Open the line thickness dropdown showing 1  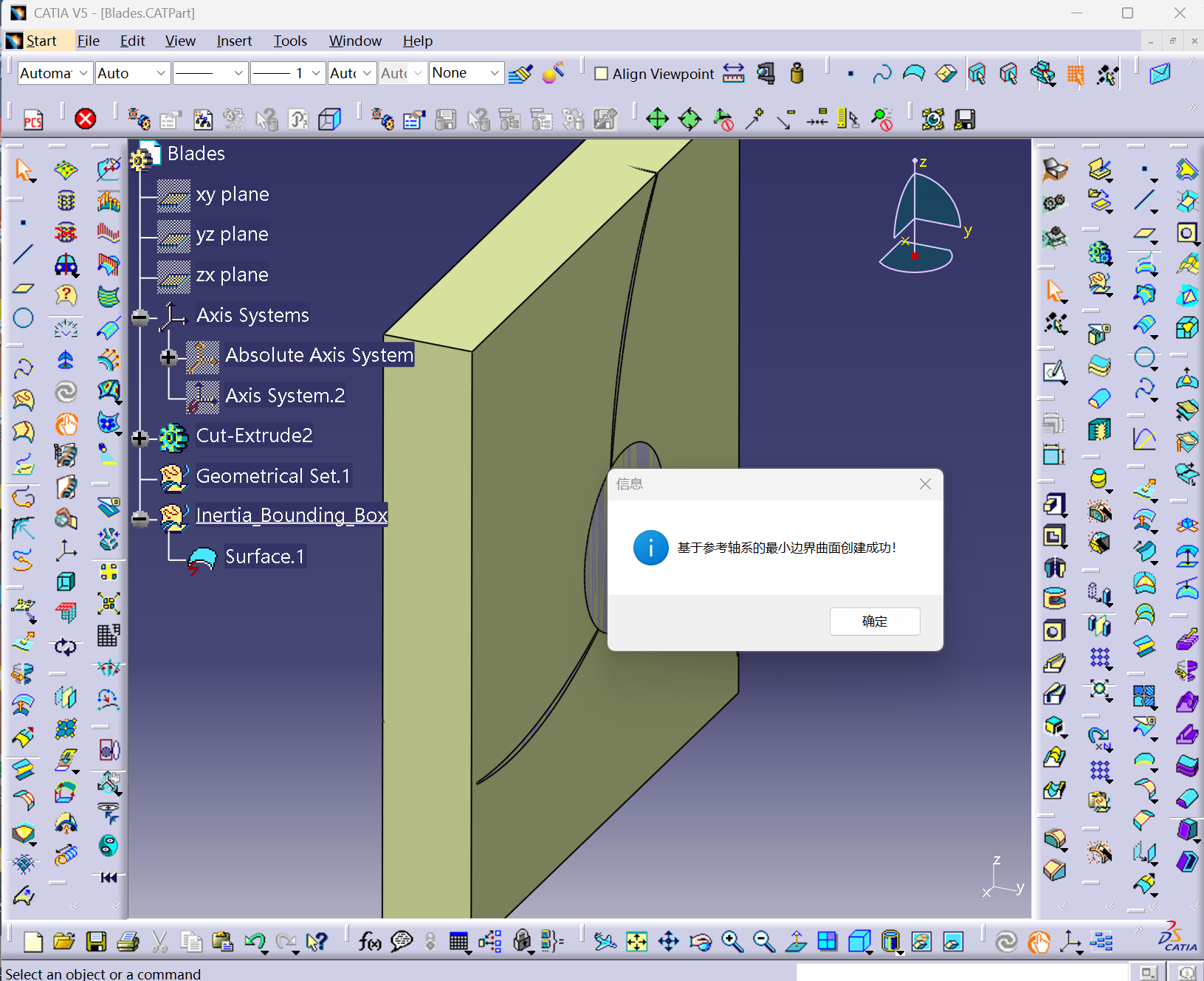pos(288,73)
